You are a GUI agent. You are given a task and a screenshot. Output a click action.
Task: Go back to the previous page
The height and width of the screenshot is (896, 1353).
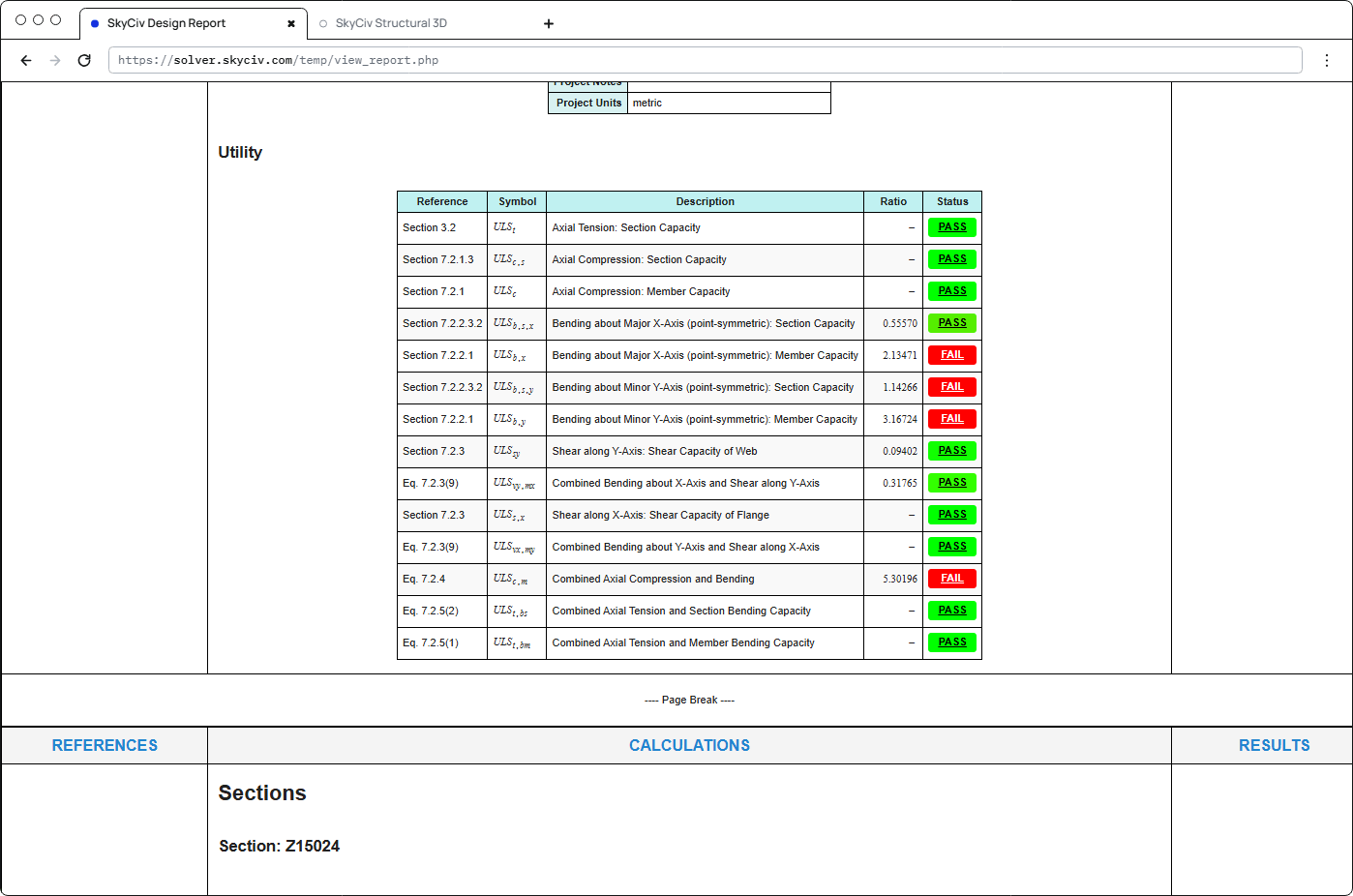tap(26, 60)
